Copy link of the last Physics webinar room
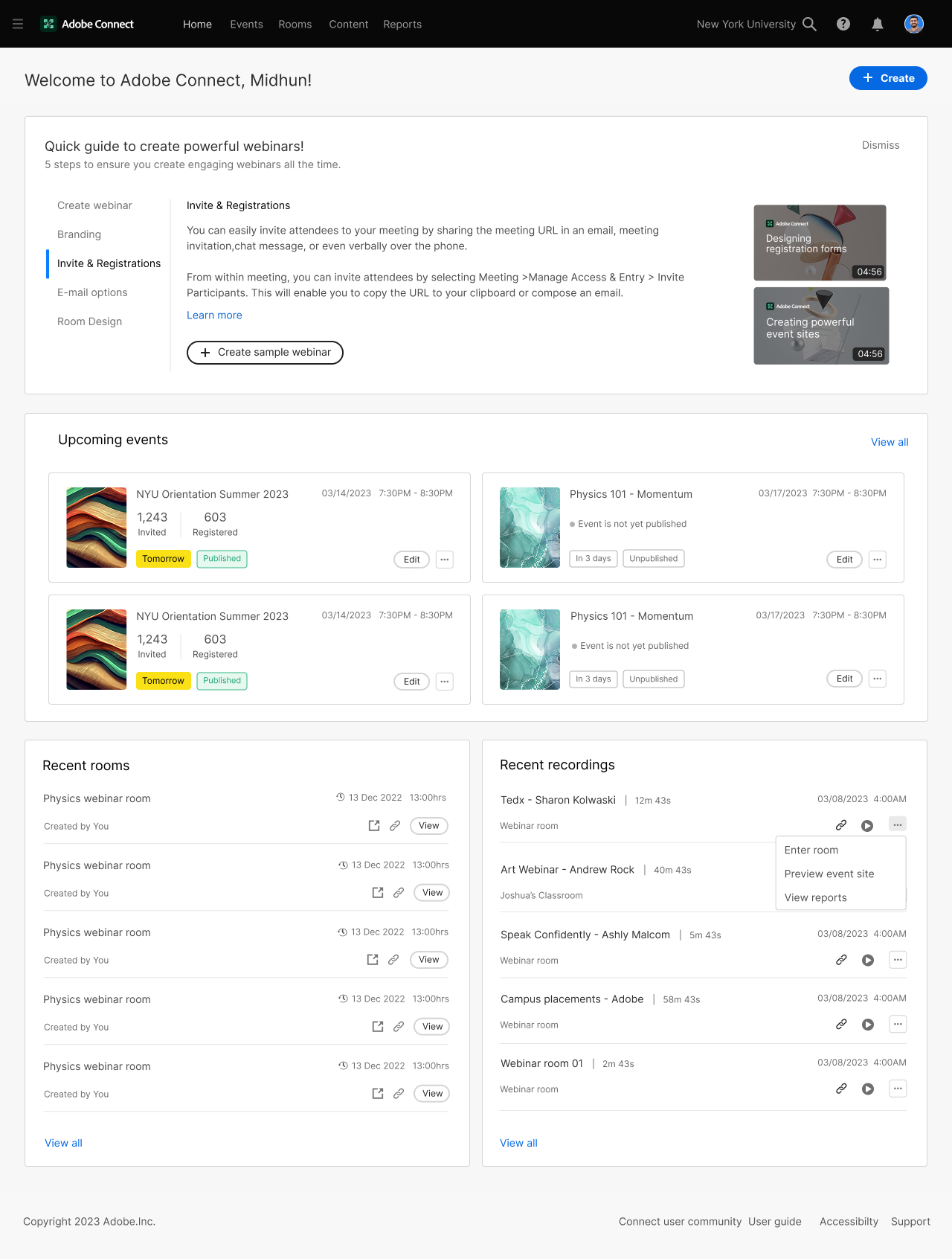Image resolution: width=952 pixels, height=1259 pixels. [x=399, y=1093]
